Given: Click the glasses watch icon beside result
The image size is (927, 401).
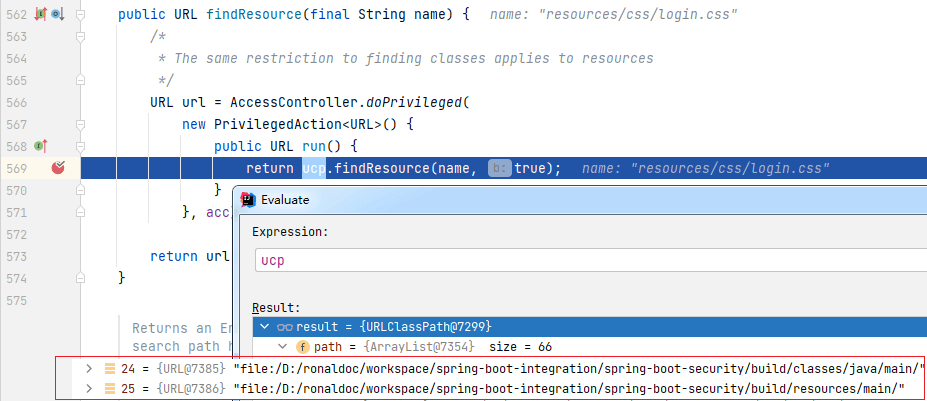Looking at the screenshot, I should [286, 326].
